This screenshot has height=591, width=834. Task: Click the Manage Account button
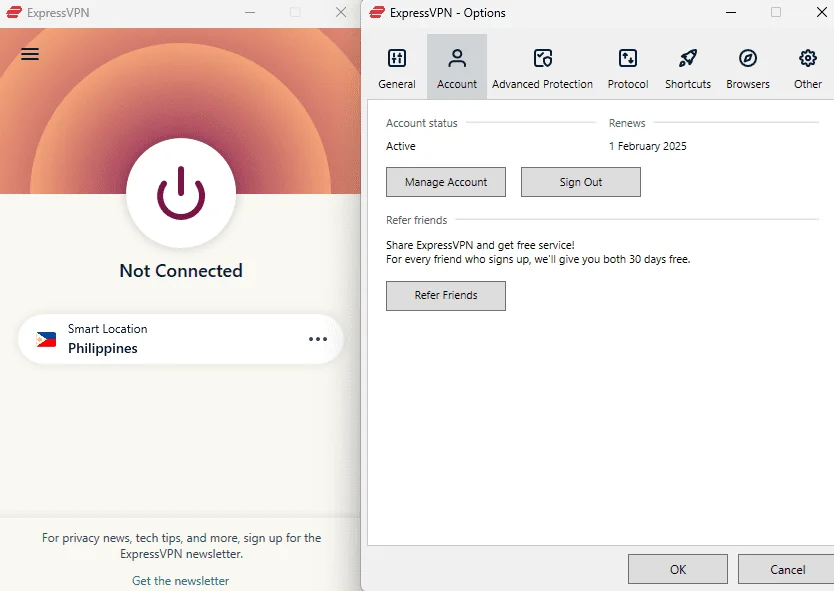(x=446, y=182)
